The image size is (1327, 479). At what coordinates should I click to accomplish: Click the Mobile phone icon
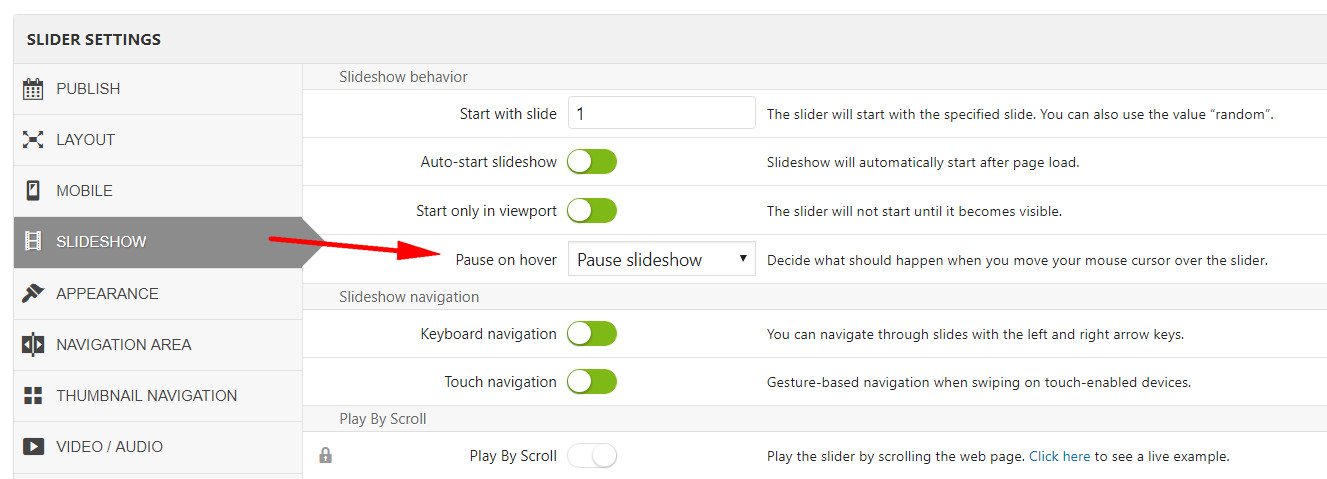click(x=33, y=191)
